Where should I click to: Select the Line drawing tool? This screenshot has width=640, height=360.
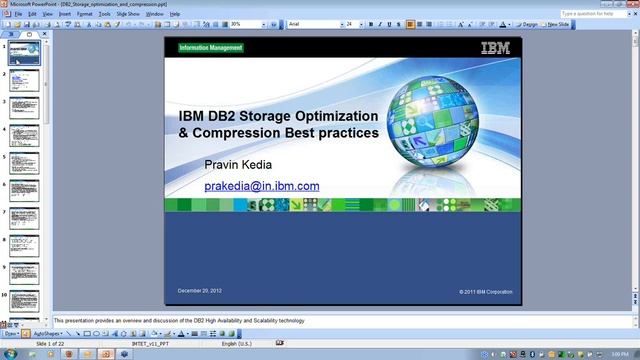(x=69, y=334)
